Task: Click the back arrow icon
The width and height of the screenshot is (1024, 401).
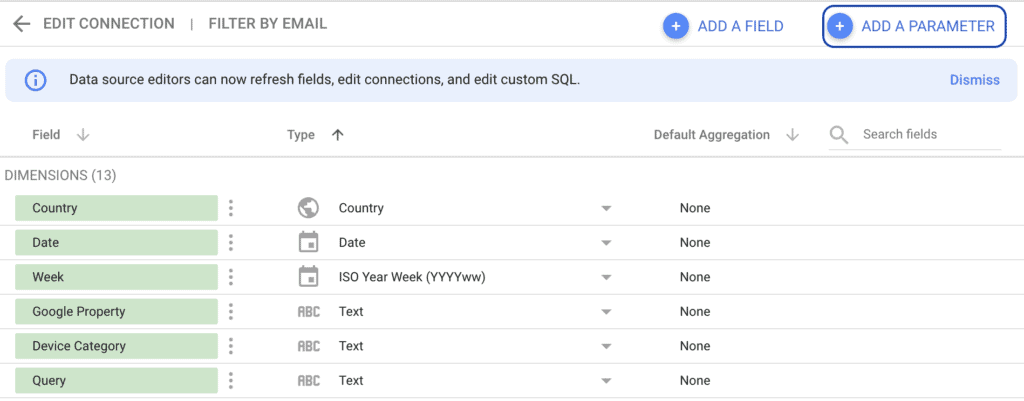Action: [22, 25]
